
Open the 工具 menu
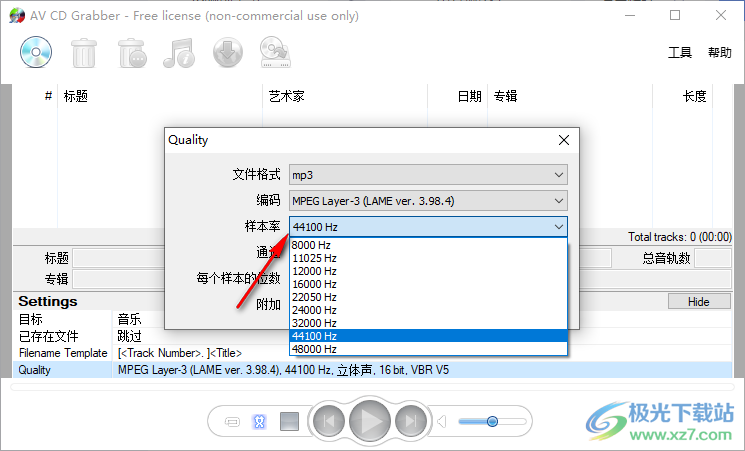point(680,52)
